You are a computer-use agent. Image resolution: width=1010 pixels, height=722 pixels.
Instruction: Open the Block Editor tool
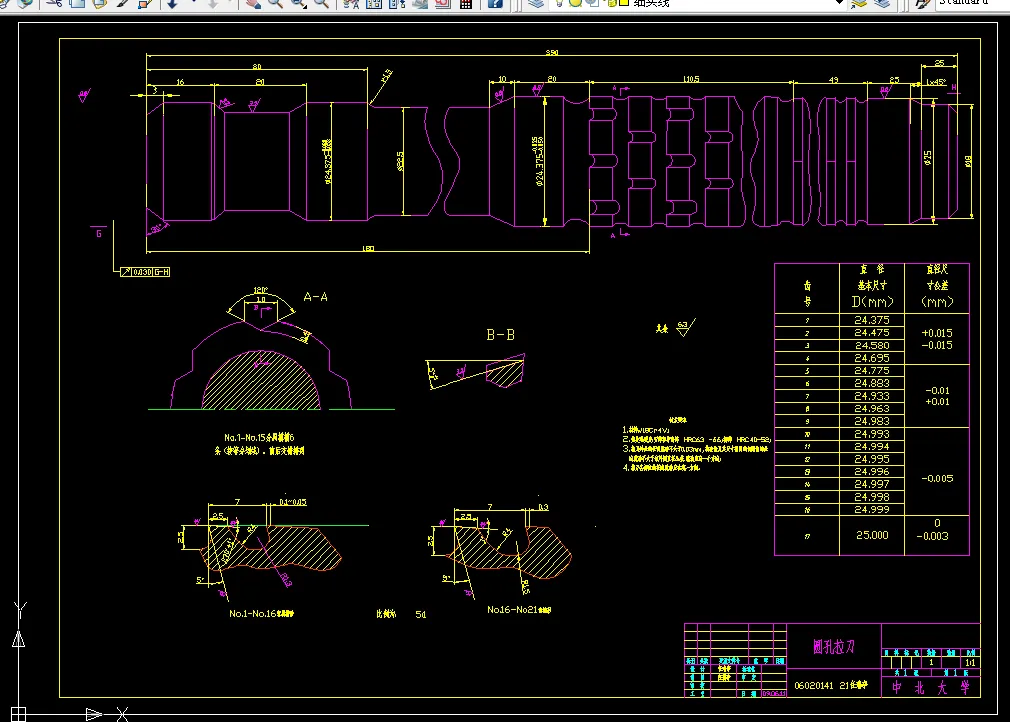(145, 3)
